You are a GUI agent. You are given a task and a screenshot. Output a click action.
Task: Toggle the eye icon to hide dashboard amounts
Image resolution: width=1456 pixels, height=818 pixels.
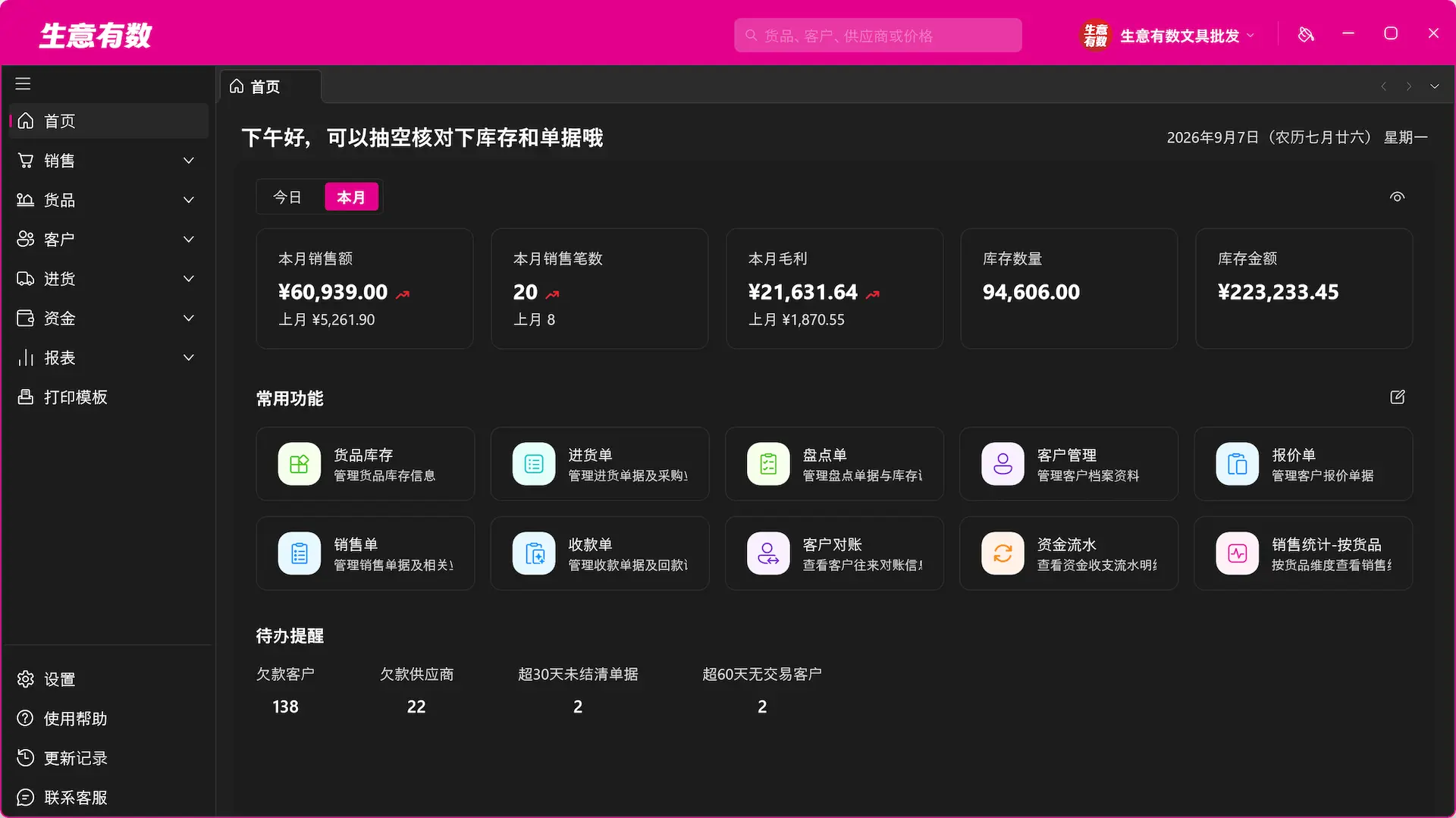[x=1398, y=197]
